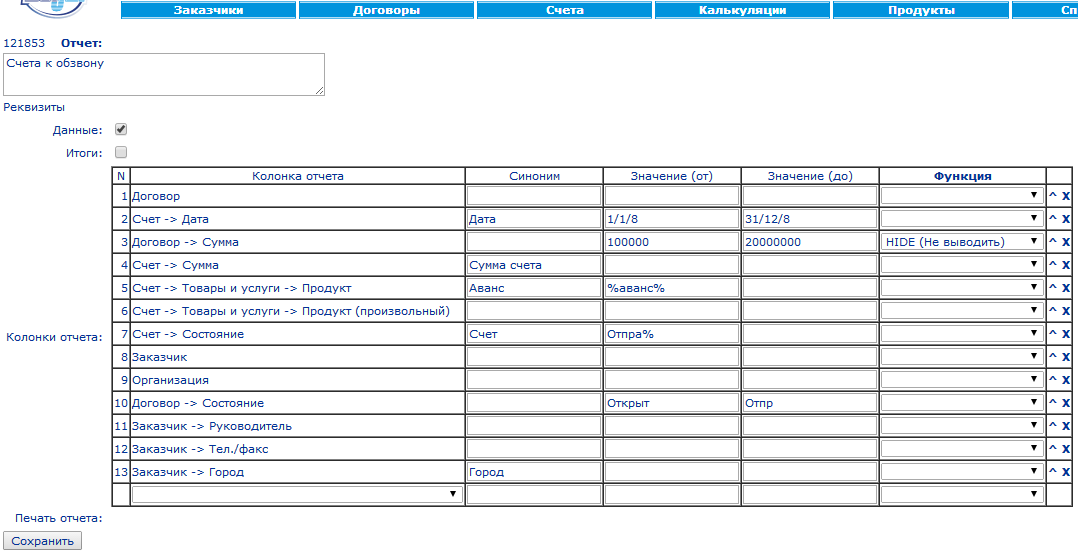Click the field containing 20000000
The height and width of the screenshot is (553, 1078).
click(x=810, y=242)
